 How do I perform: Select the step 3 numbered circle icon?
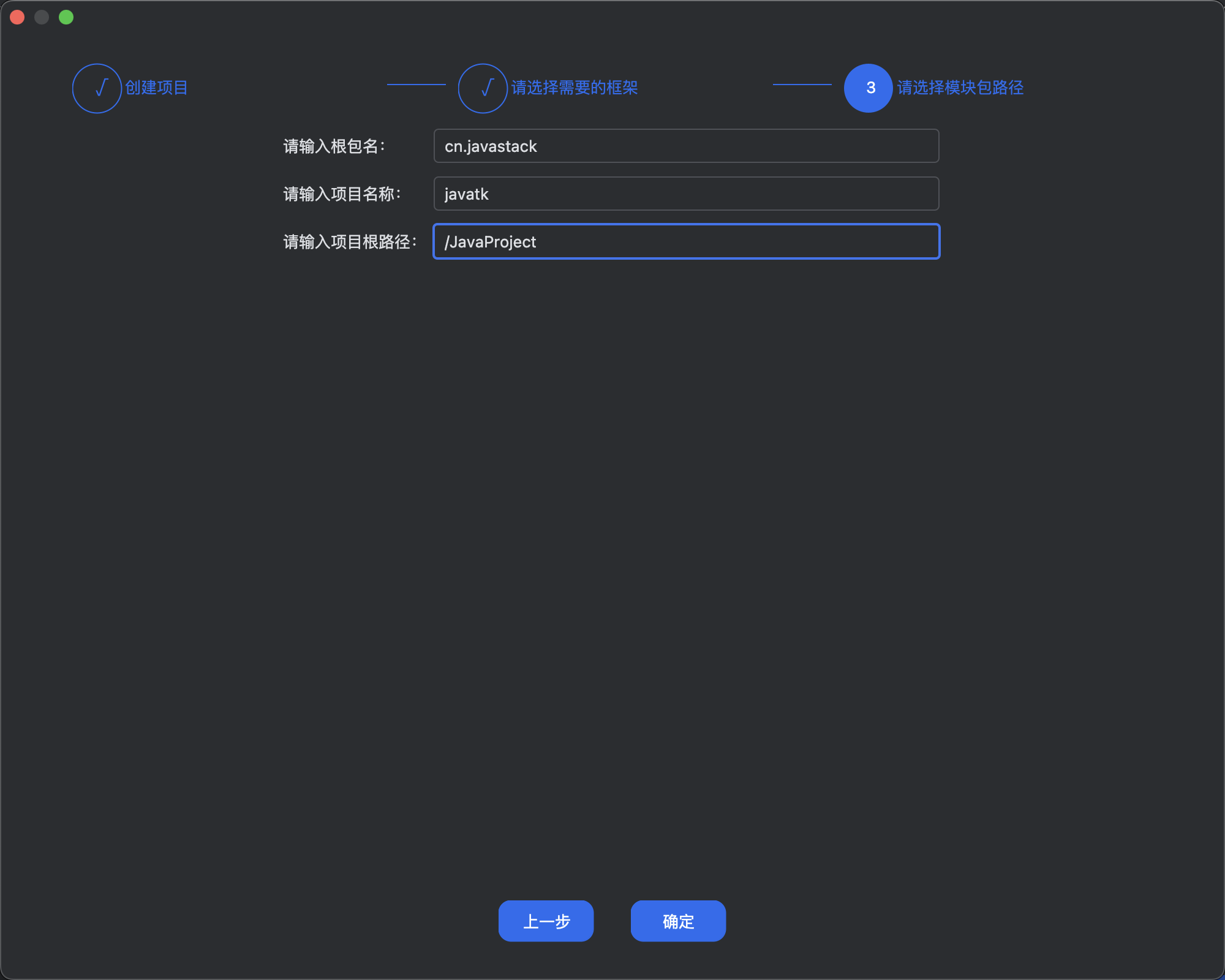coord(867,88)
